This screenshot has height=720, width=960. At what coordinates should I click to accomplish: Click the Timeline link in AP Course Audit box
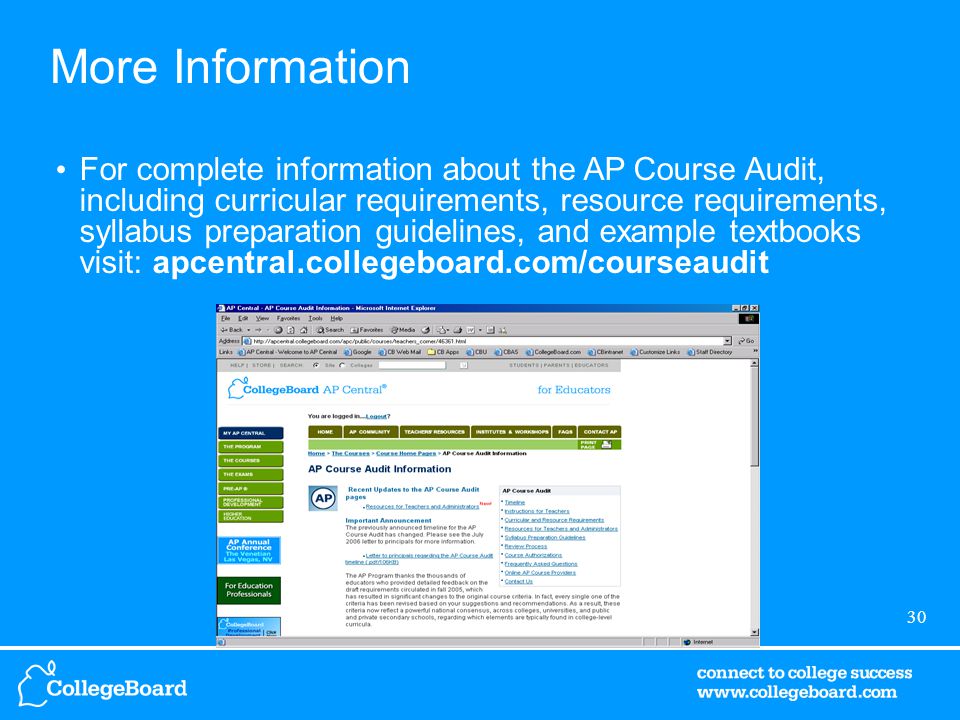click(514, 502)
